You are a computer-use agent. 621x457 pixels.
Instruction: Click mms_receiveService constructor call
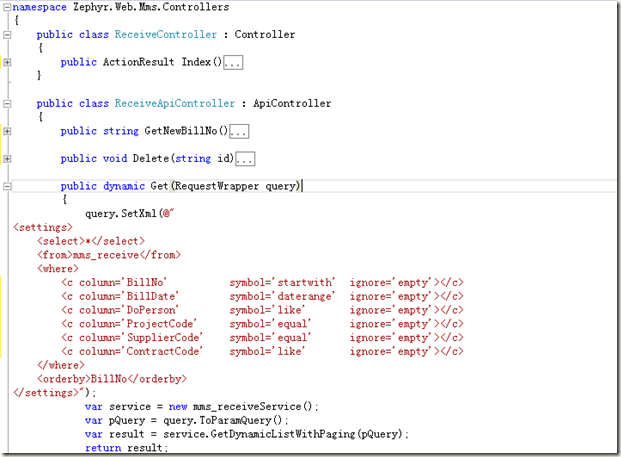(259, 406)
